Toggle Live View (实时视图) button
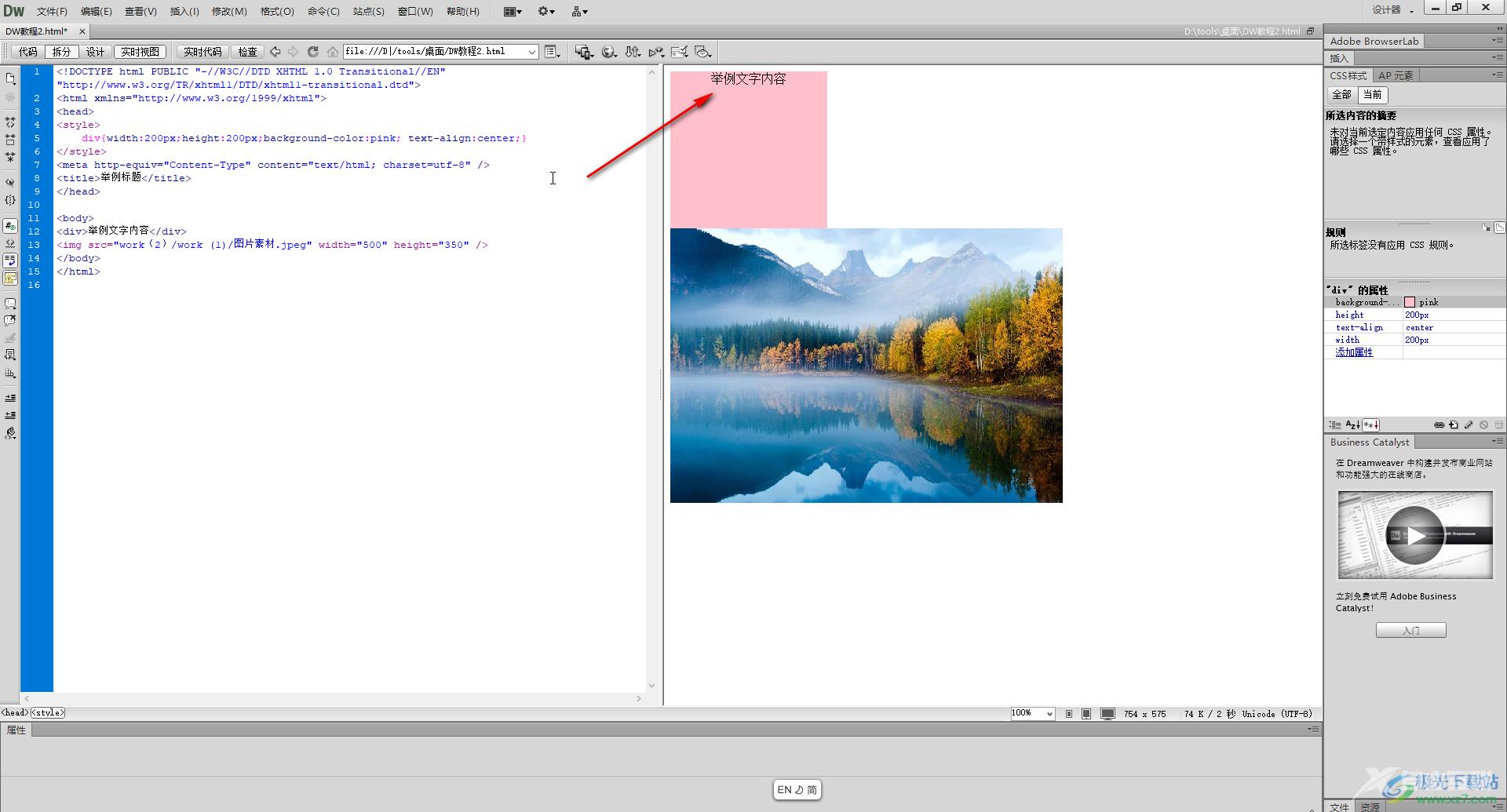 click(140, 52)
